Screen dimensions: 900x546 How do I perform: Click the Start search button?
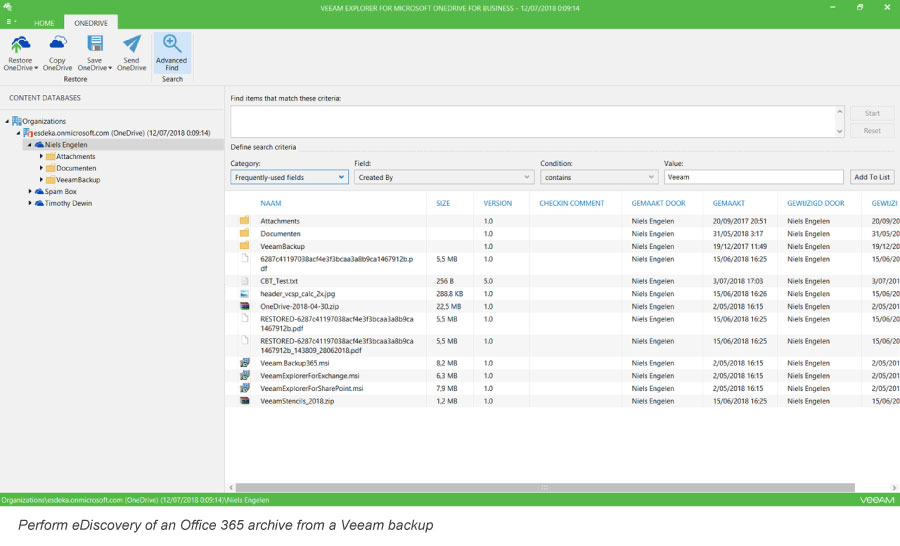pos(872,114)
